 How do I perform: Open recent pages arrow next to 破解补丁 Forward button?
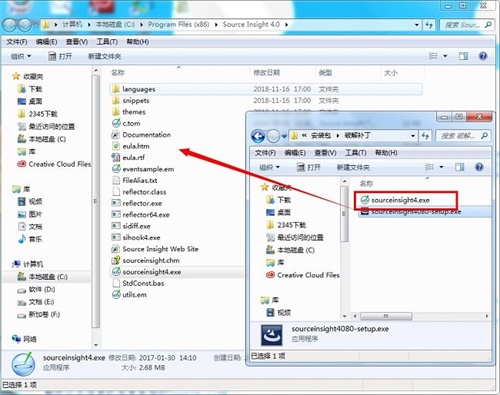(284, 136)
